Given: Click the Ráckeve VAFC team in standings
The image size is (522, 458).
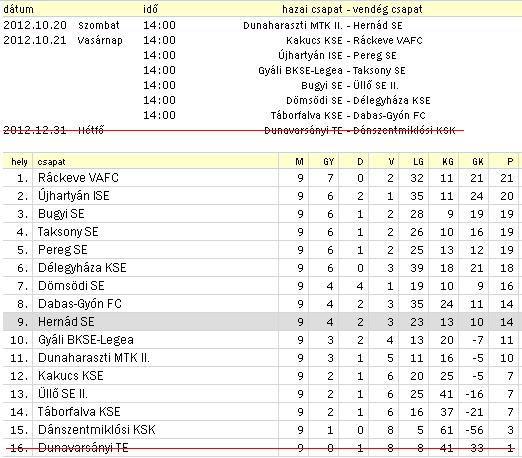Looking at the screenshot, I should click(x=78, y=178).
